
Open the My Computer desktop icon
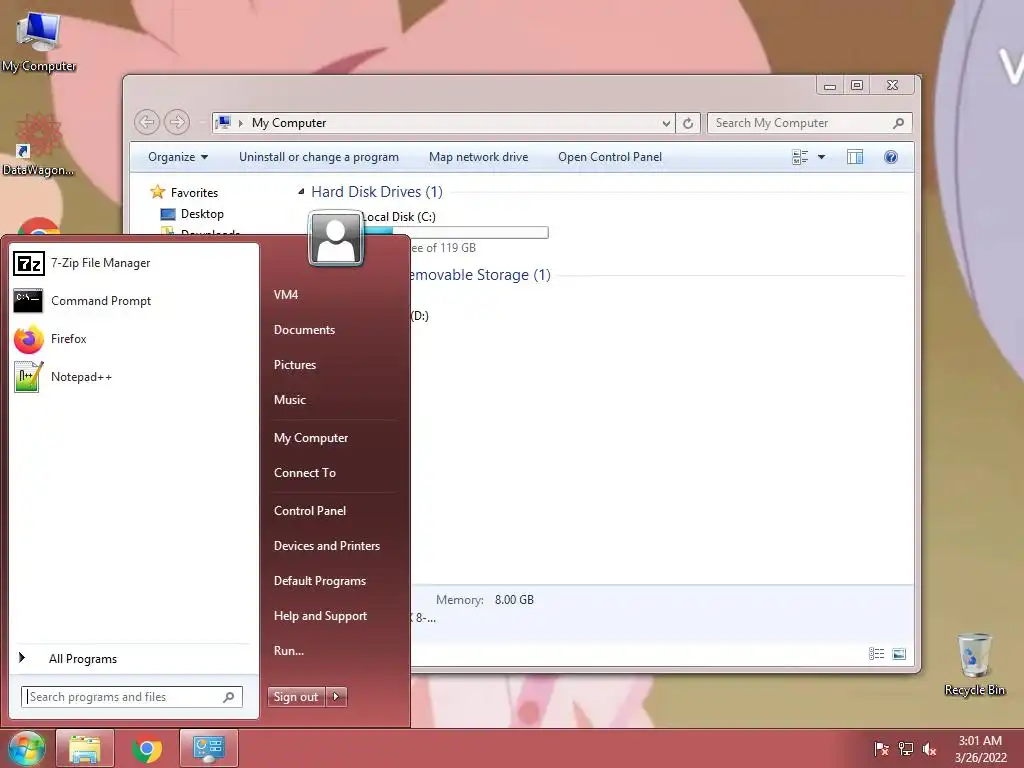(x=39, y=42)
